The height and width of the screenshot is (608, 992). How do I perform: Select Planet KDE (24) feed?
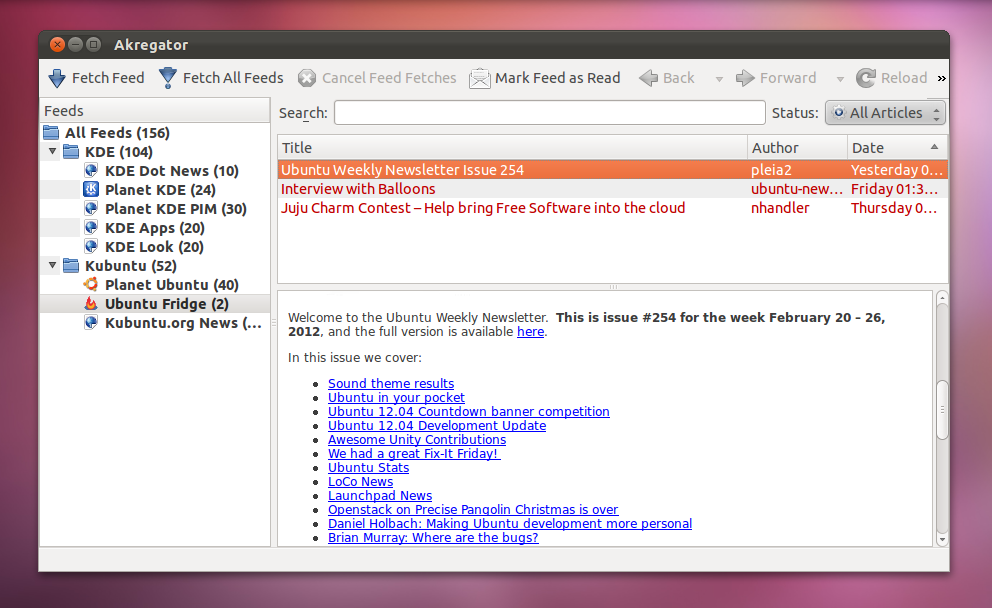160,190
